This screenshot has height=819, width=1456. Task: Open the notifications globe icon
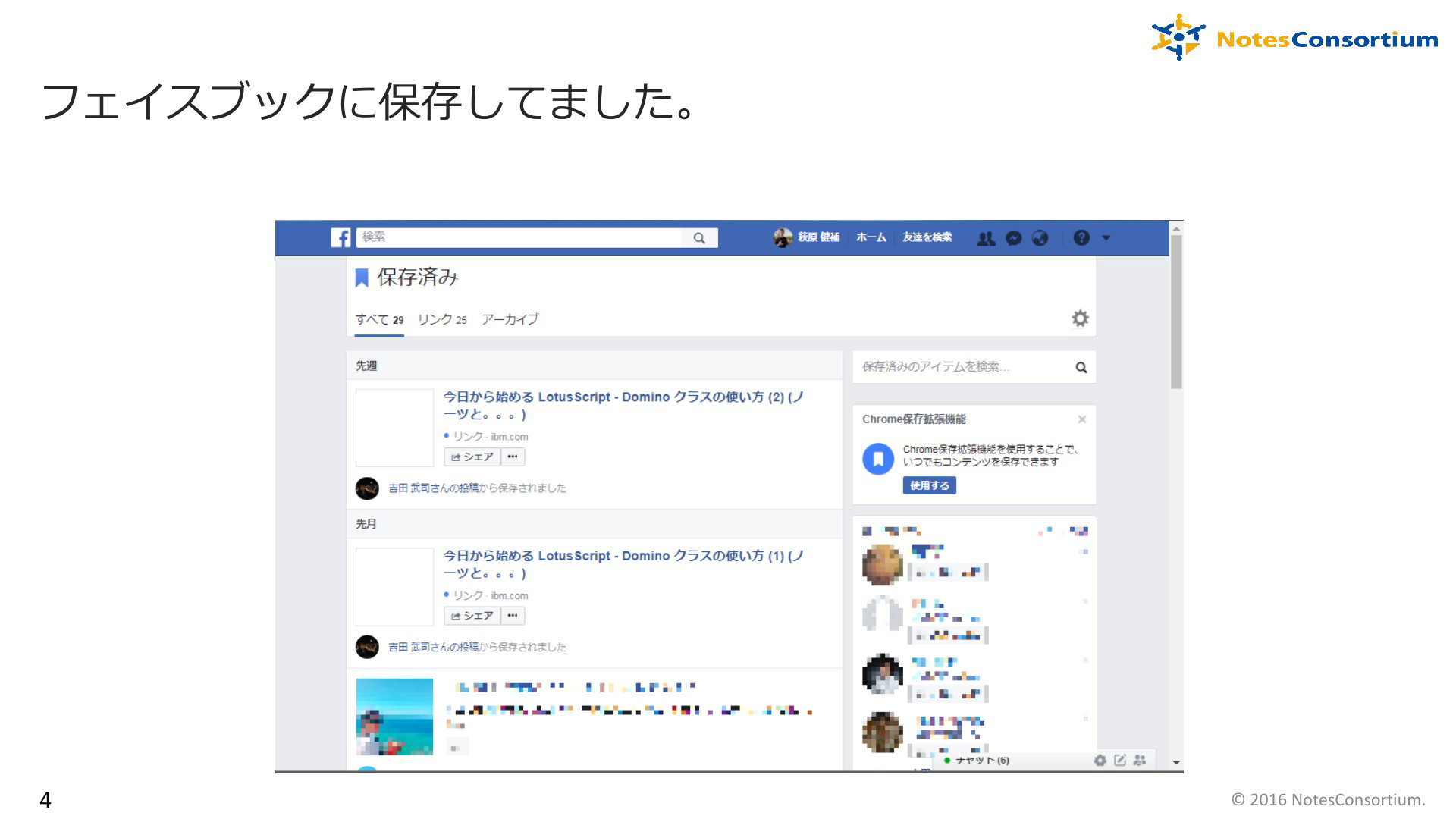tap(1040, 238)
